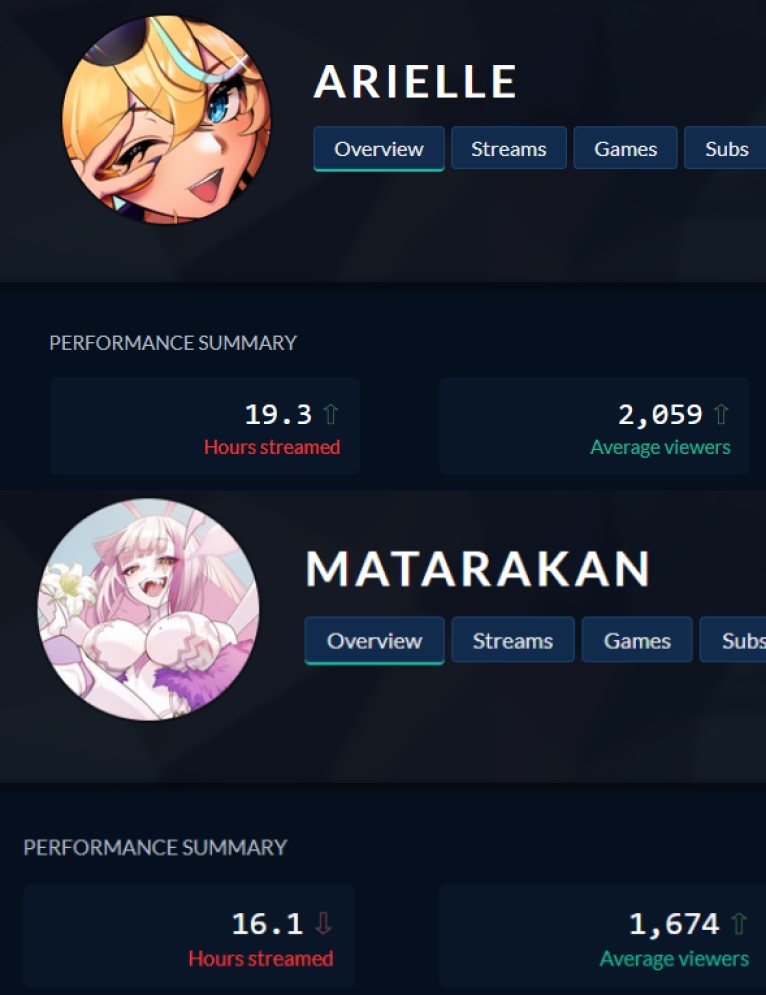
Task: Open Matarakan's Overview tab
Action: pos(374,640)
